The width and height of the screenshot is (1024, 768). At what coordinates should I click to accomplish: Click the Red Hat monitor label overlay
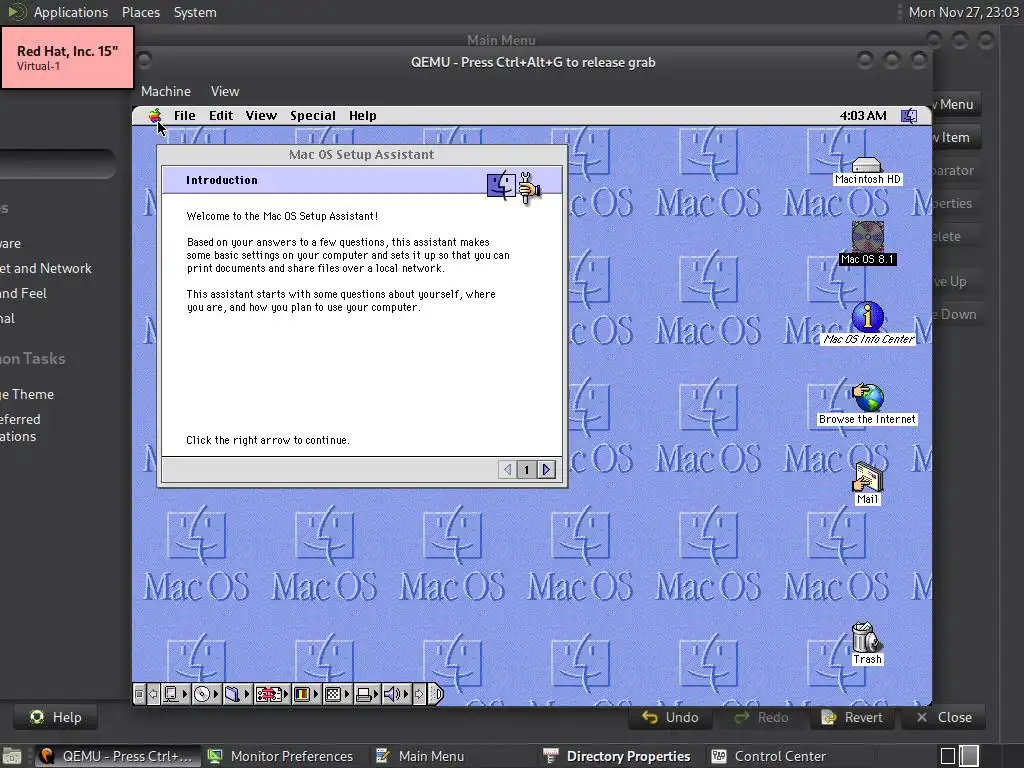(x=67, y=57)
